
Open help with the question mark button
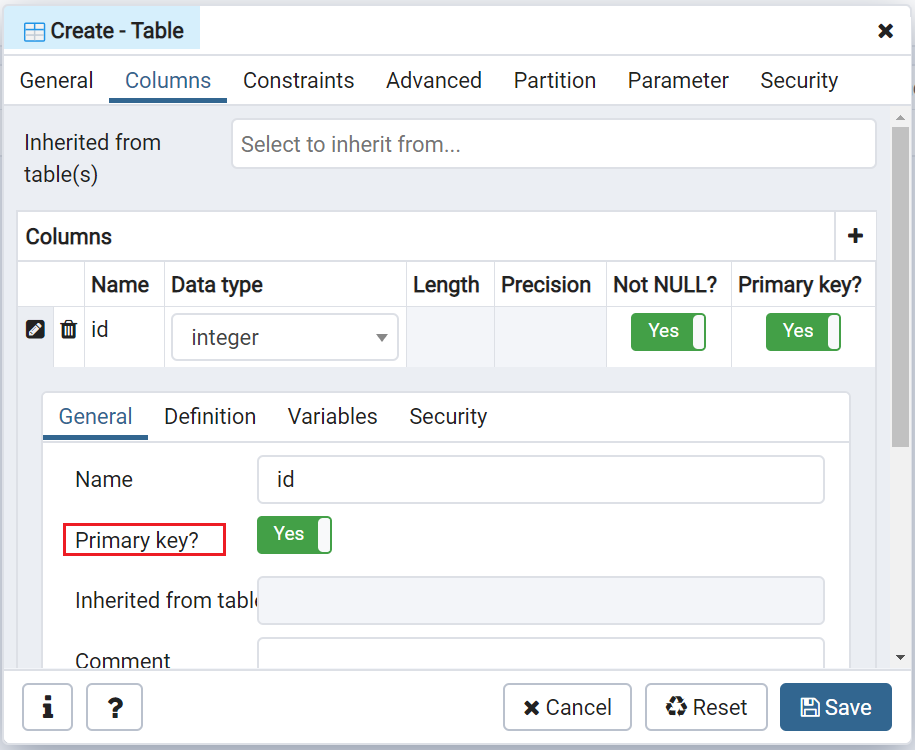[x=114, y=707]
